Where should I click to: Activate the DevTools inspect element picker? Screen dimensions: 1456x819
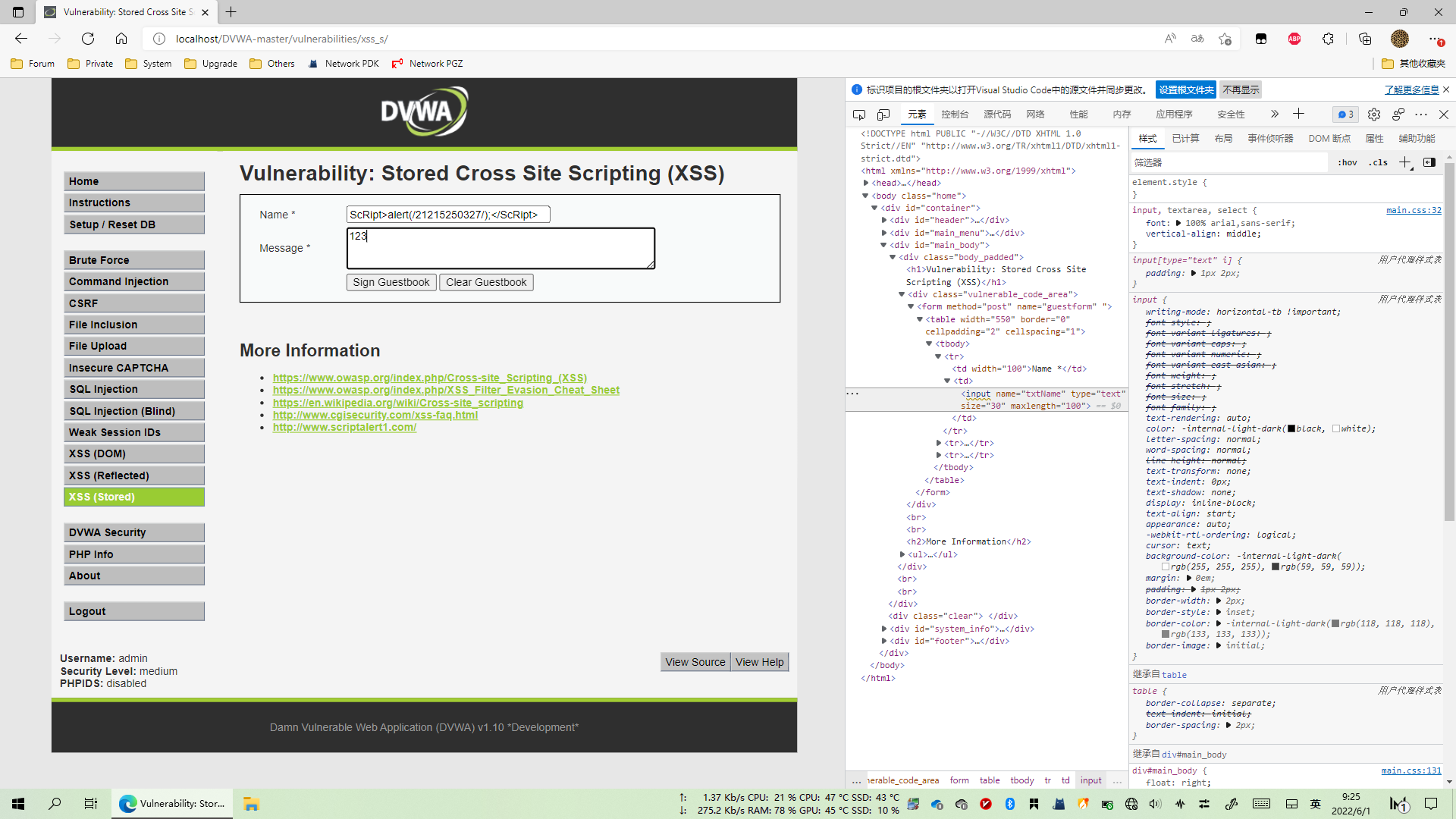859,115
